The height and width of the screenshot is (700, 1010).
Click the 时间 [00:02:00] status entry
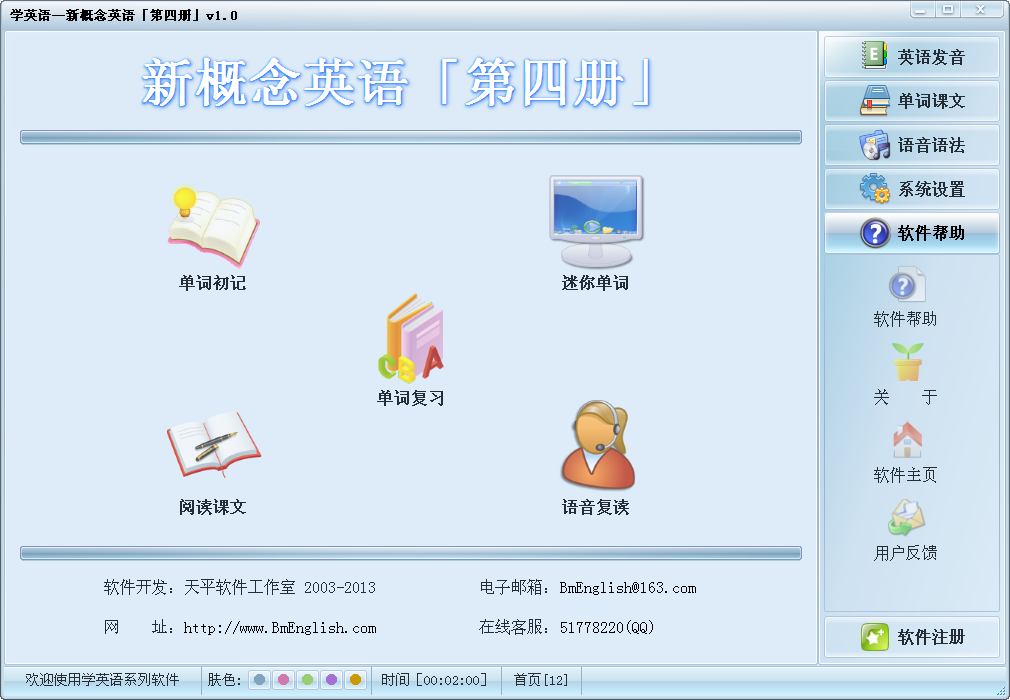(434, 680)
